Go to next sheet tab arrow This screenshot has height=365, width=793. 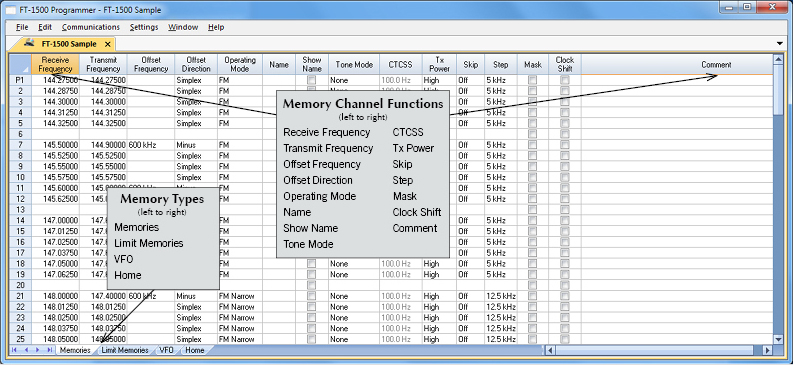tap(38, 350)
